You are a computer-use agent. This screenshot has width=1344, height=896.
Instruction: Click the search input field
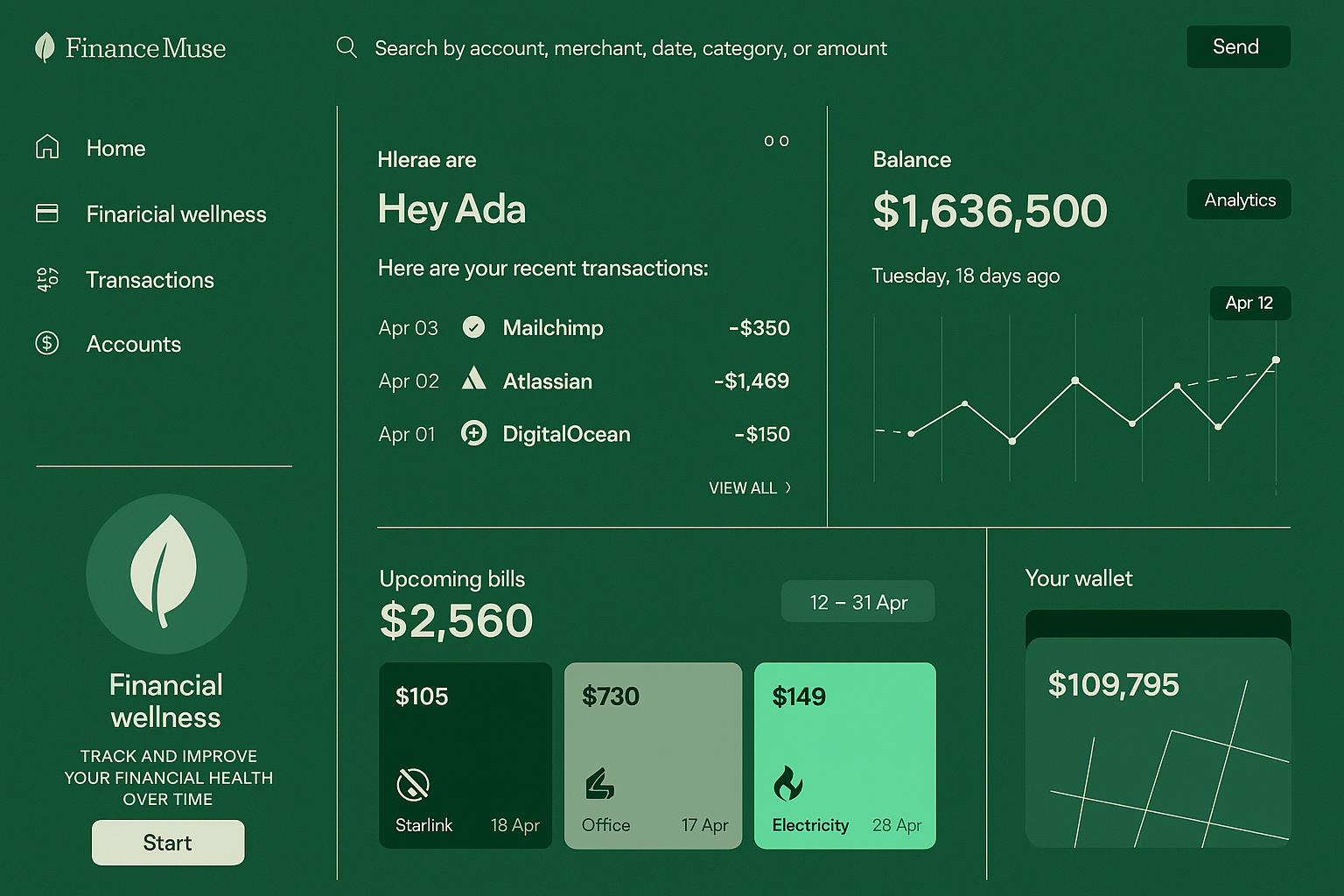(x=630, y=48)
